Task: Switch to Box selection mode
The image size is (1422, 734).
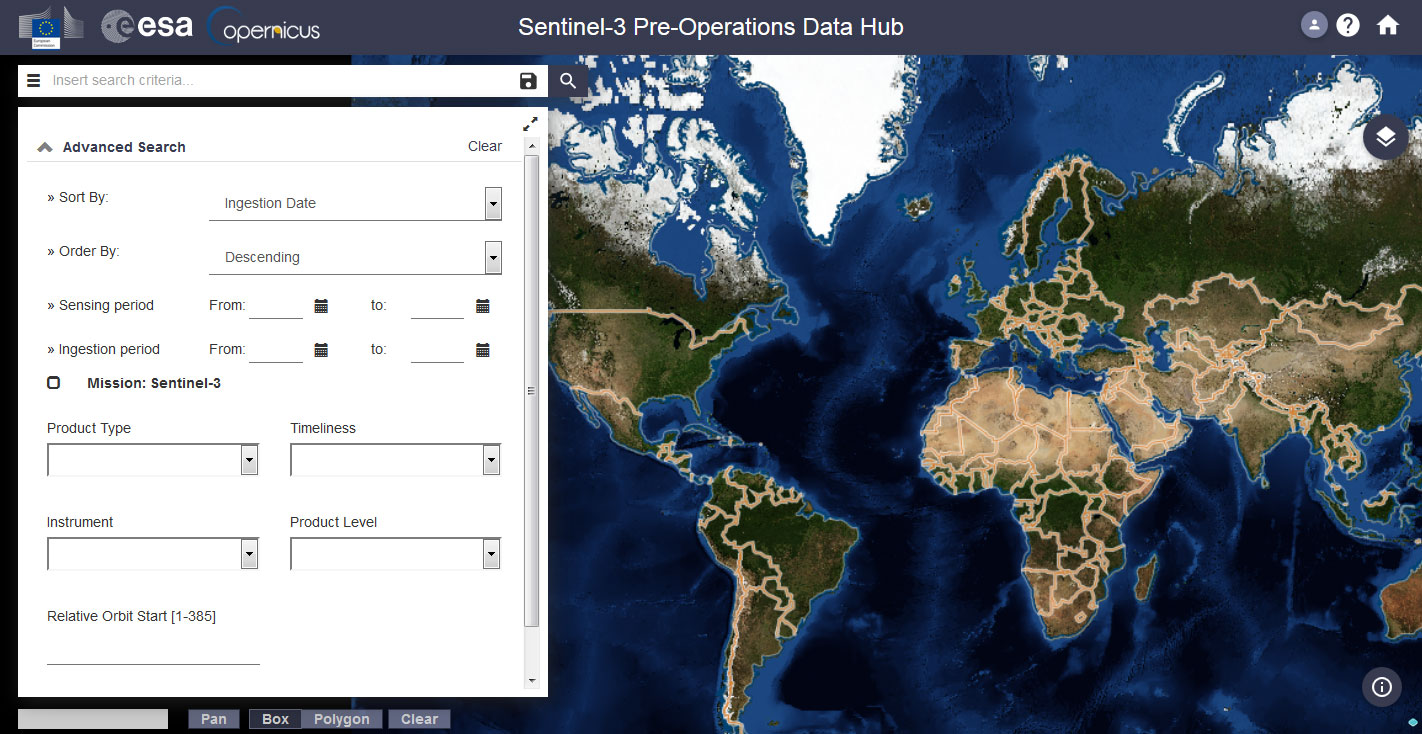Action: pos(275,719)
